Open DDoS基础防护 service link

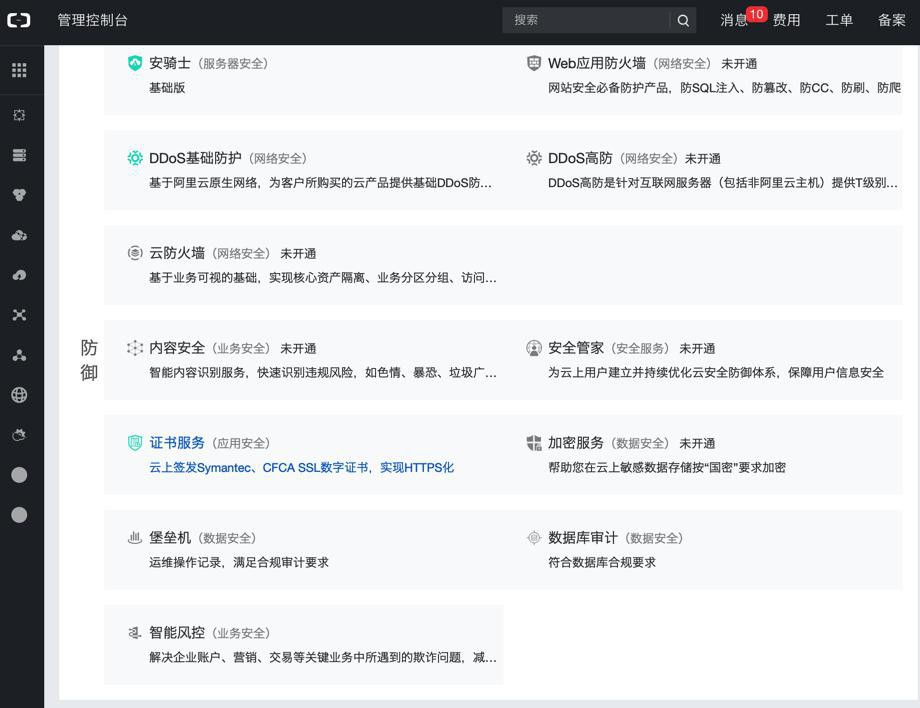coord(195,158)
